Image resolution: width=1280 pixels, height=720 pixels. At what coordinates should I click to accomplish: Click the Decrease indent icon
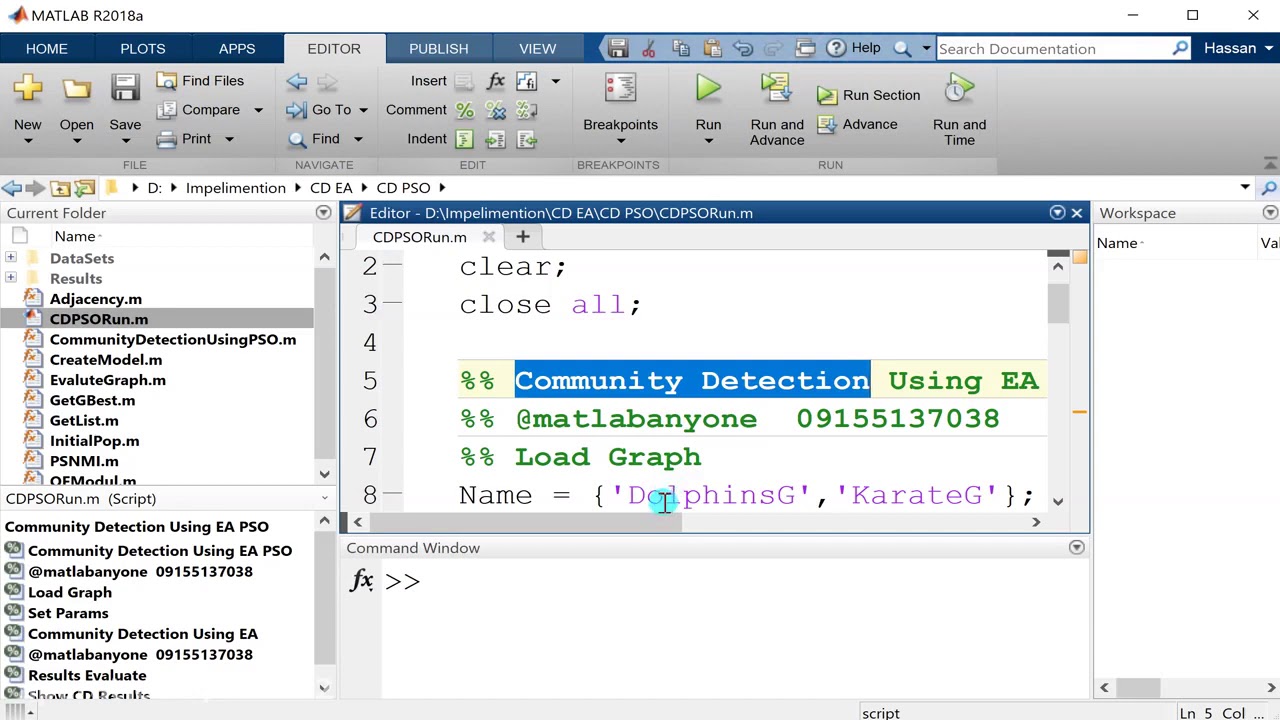pos(527,139)
